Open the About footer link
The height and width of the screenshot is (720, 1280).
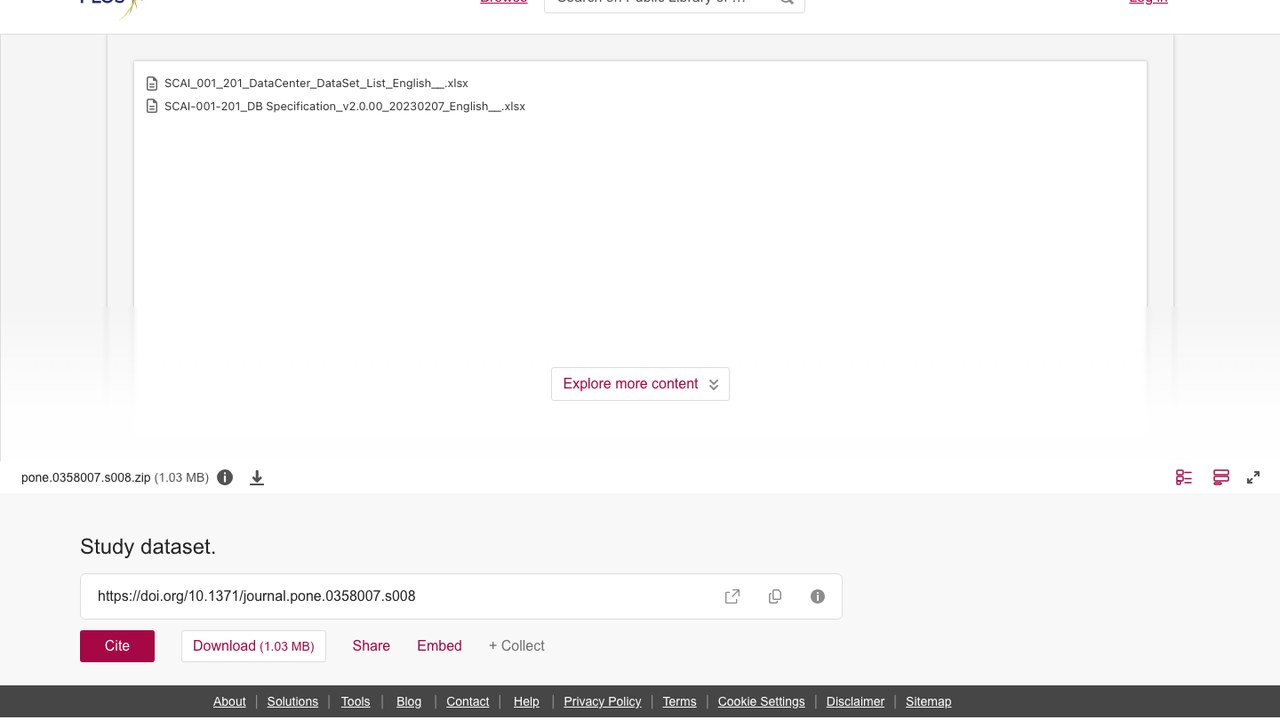[229, 702]
